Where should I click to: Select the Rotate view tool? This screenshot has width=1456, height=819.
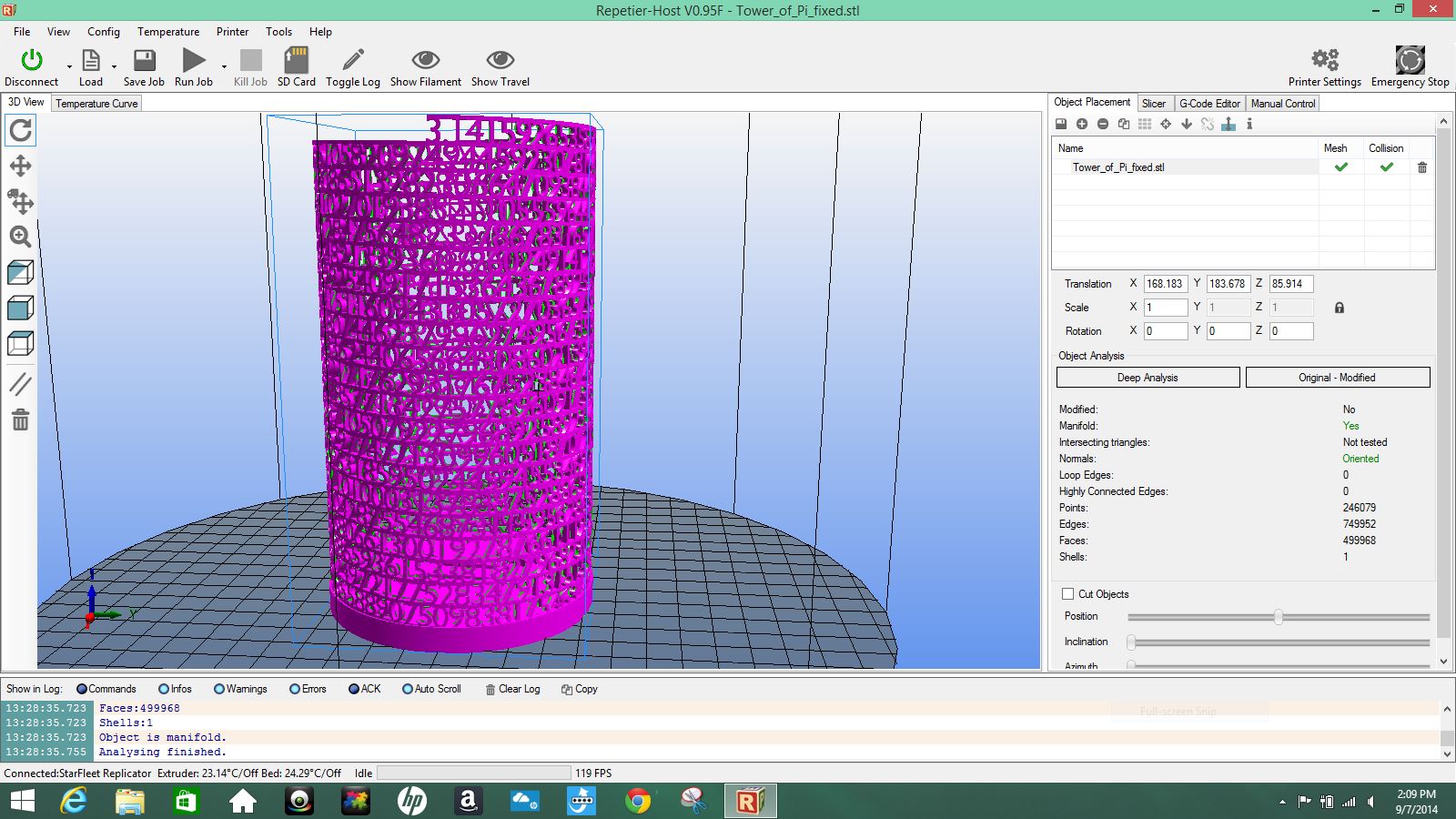[x=20, y=130]
